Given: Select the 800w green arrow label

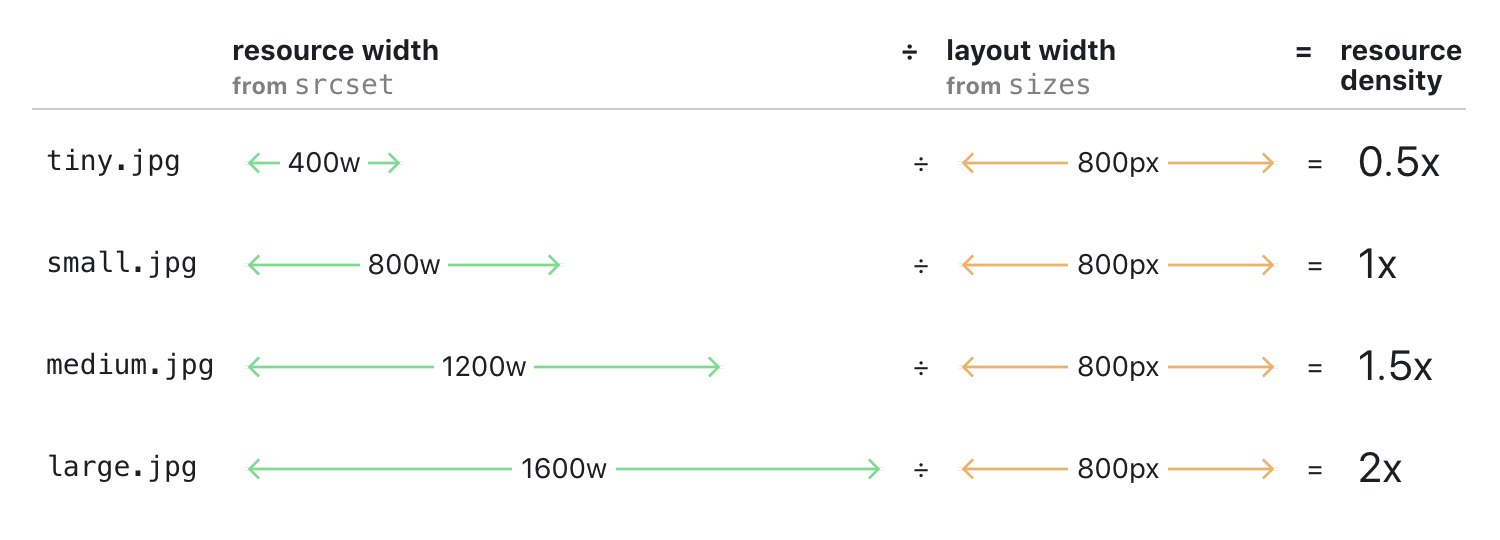Looking at the screenshot, I should click(404, 265).
